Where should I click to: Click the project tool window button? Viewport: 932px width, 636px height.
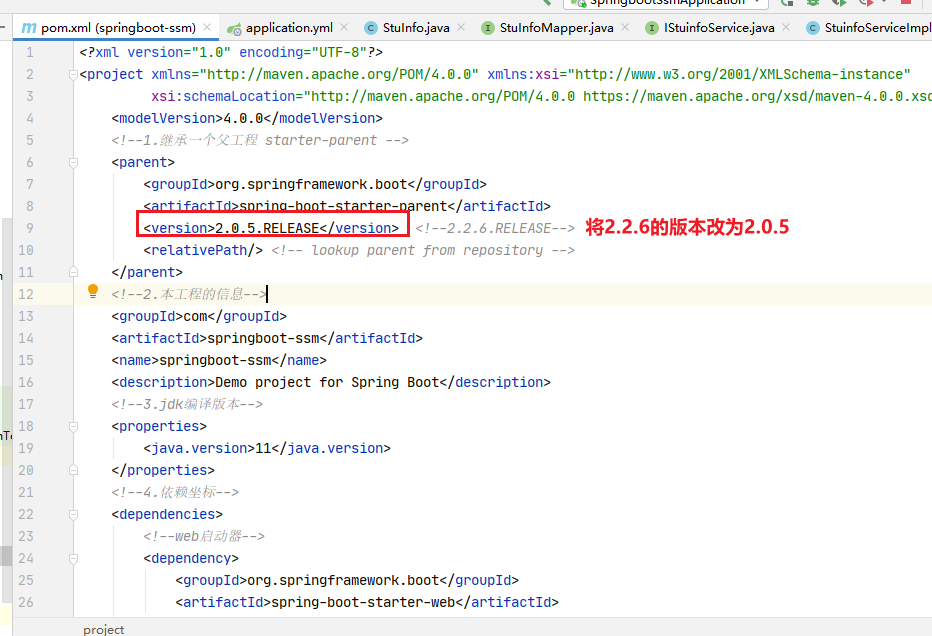click(x=104, y=629)
